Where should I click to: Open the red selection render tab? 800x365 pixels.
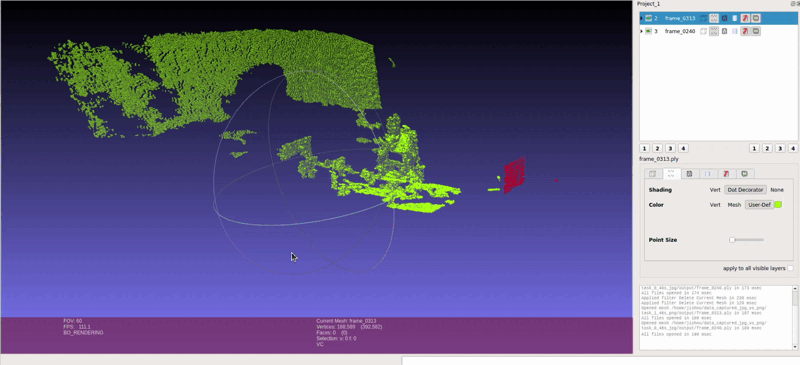coord(726,174)
